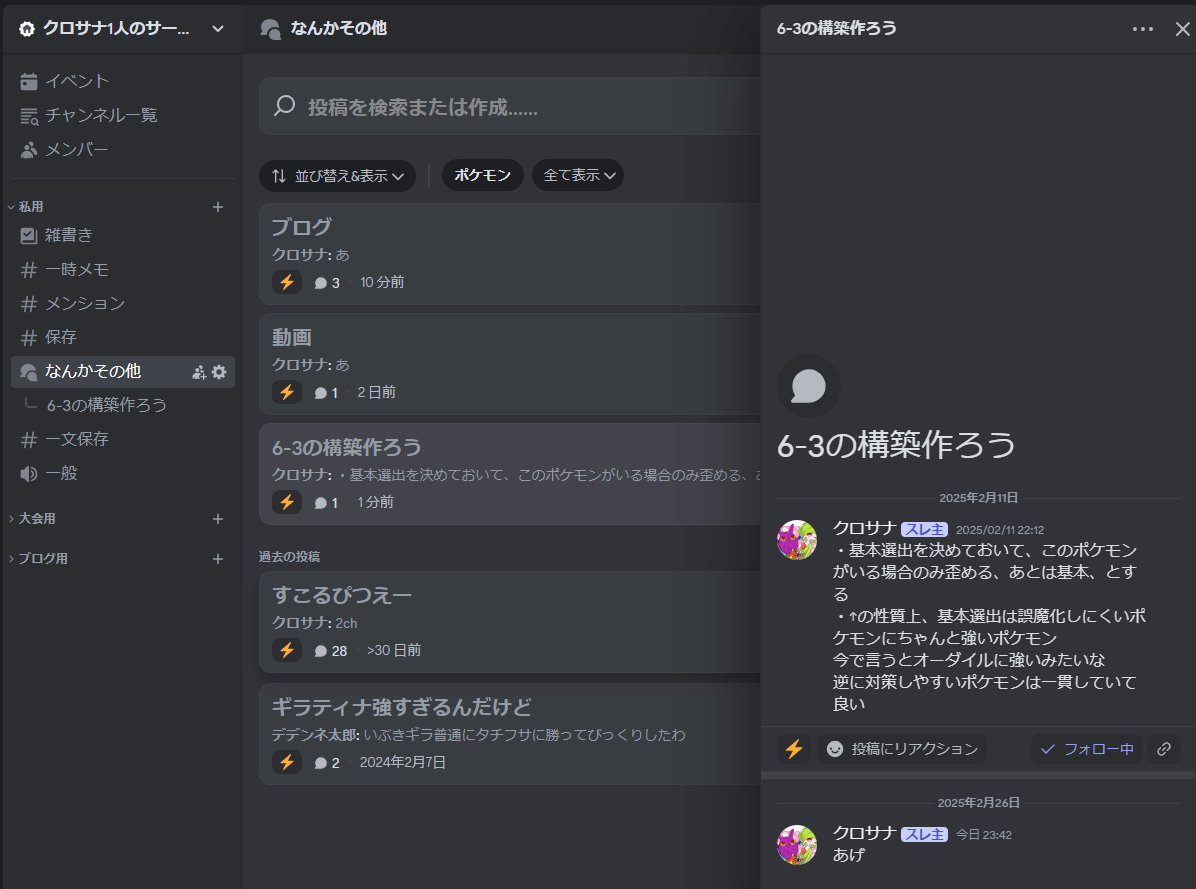Click lightning tag on ギラティナ post
The width and height of the screenshot is (1196, 889).
pos(287,762)
